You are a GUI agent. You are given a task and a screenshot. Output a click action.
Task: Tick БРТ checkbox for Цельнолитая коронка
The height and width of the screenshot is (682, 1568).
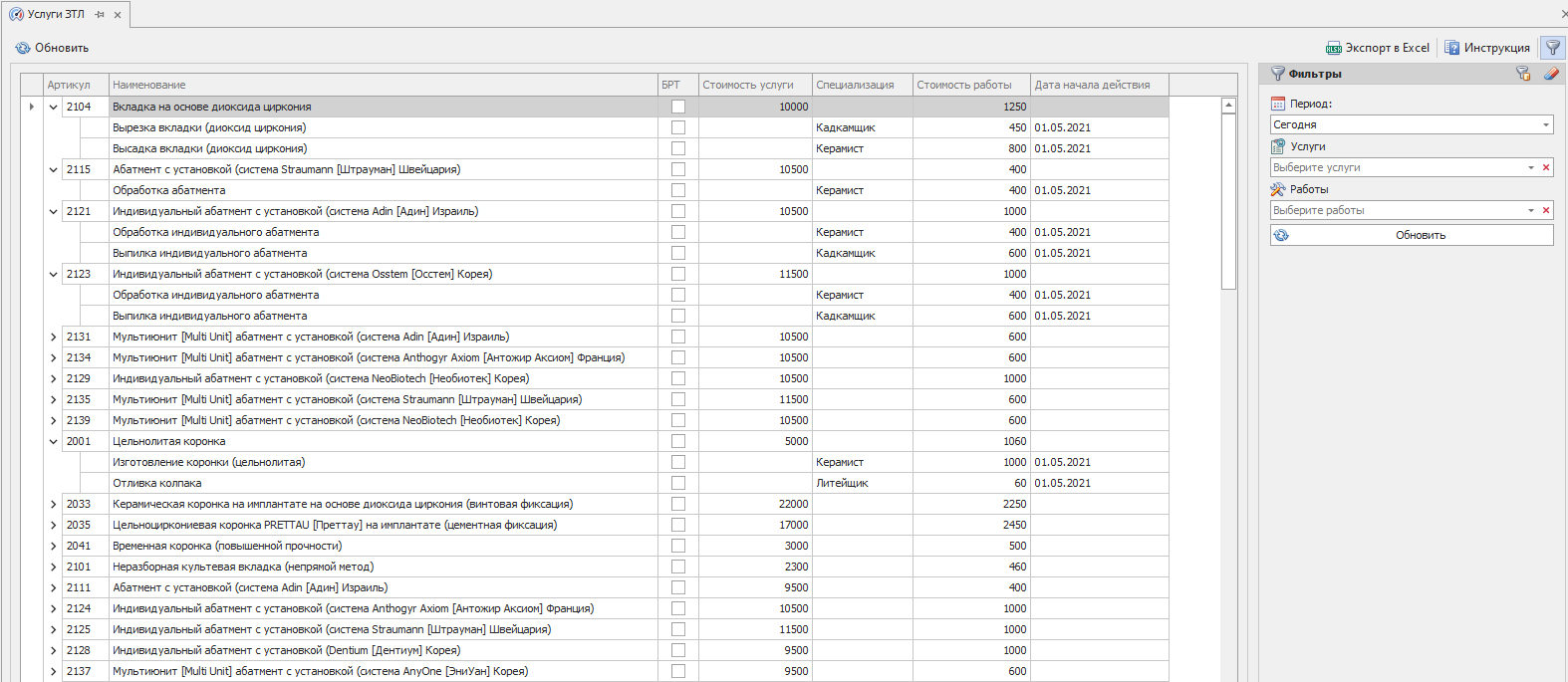point(678,441)
